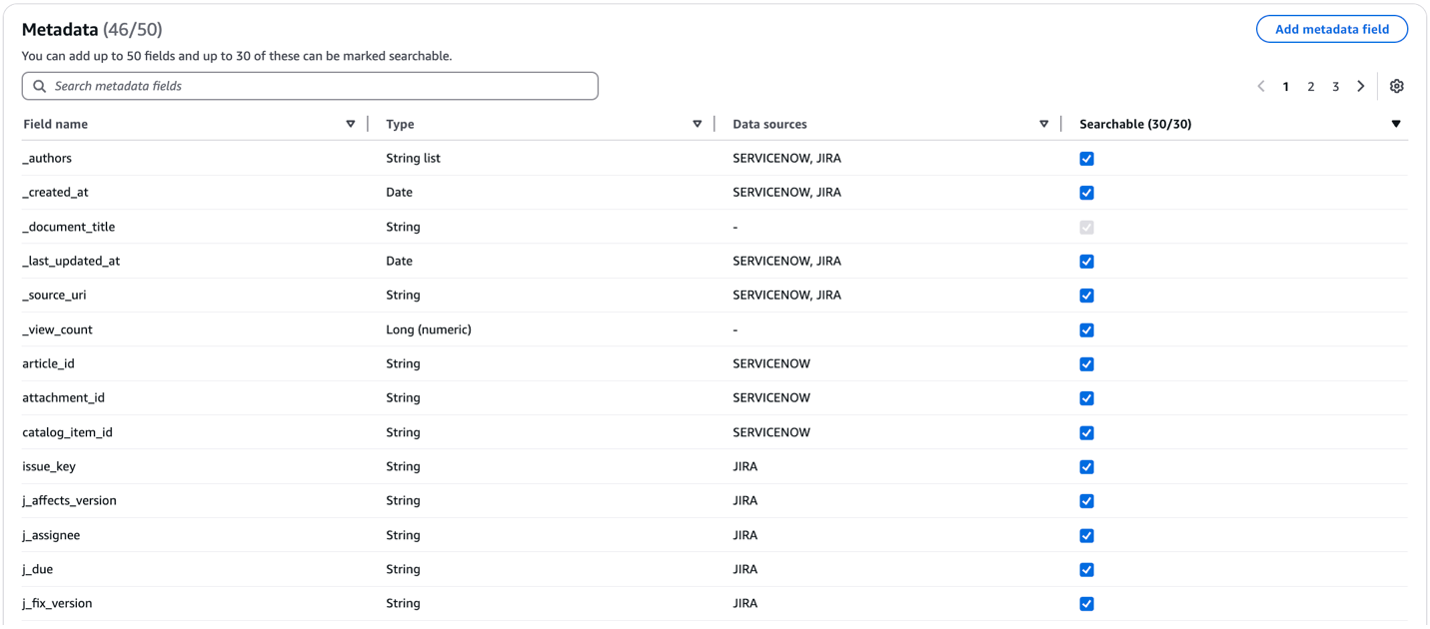The image size is (1430, 629).
Task: Disable searchable for _source_uri
Action: [x=1086, y=295]
